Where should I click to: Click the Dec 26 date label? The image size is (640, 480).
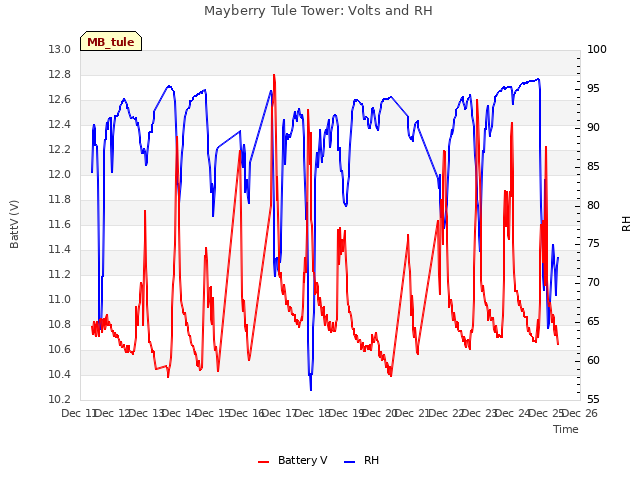[x=580, y=413]
